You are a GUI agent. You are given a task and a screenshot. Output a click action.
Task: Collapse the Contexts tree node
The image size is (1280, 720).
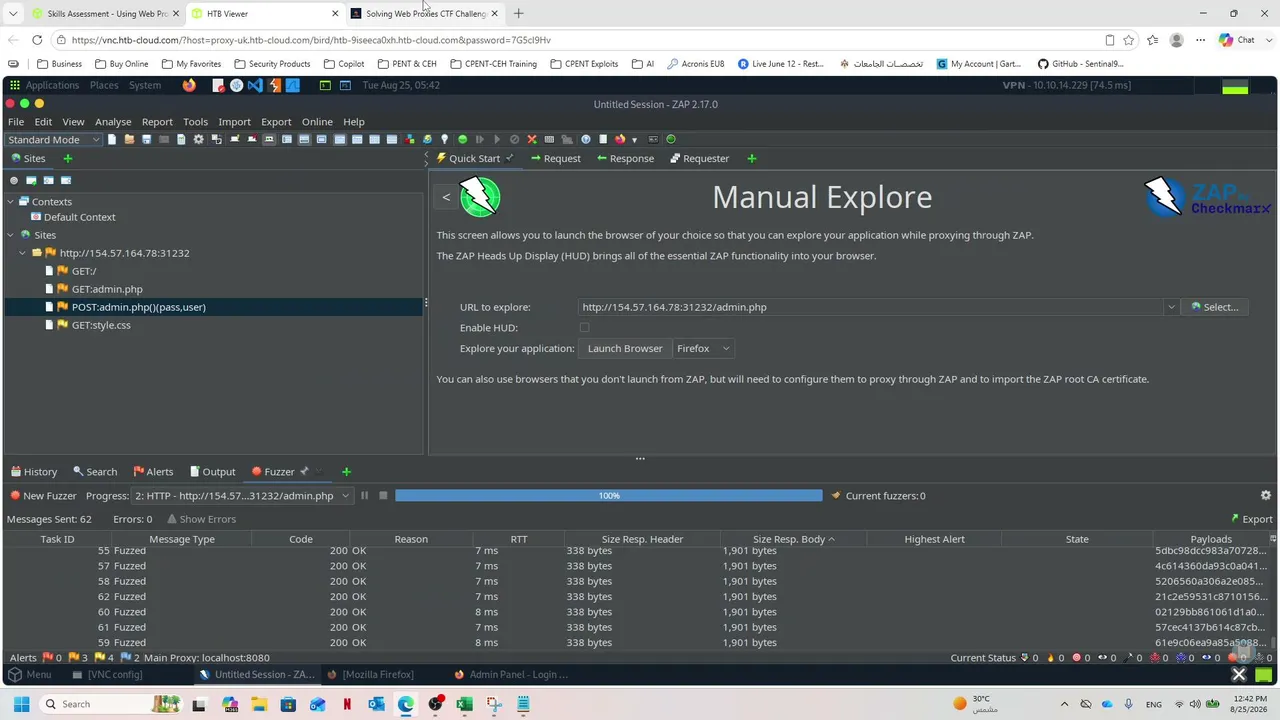[11, 202]
